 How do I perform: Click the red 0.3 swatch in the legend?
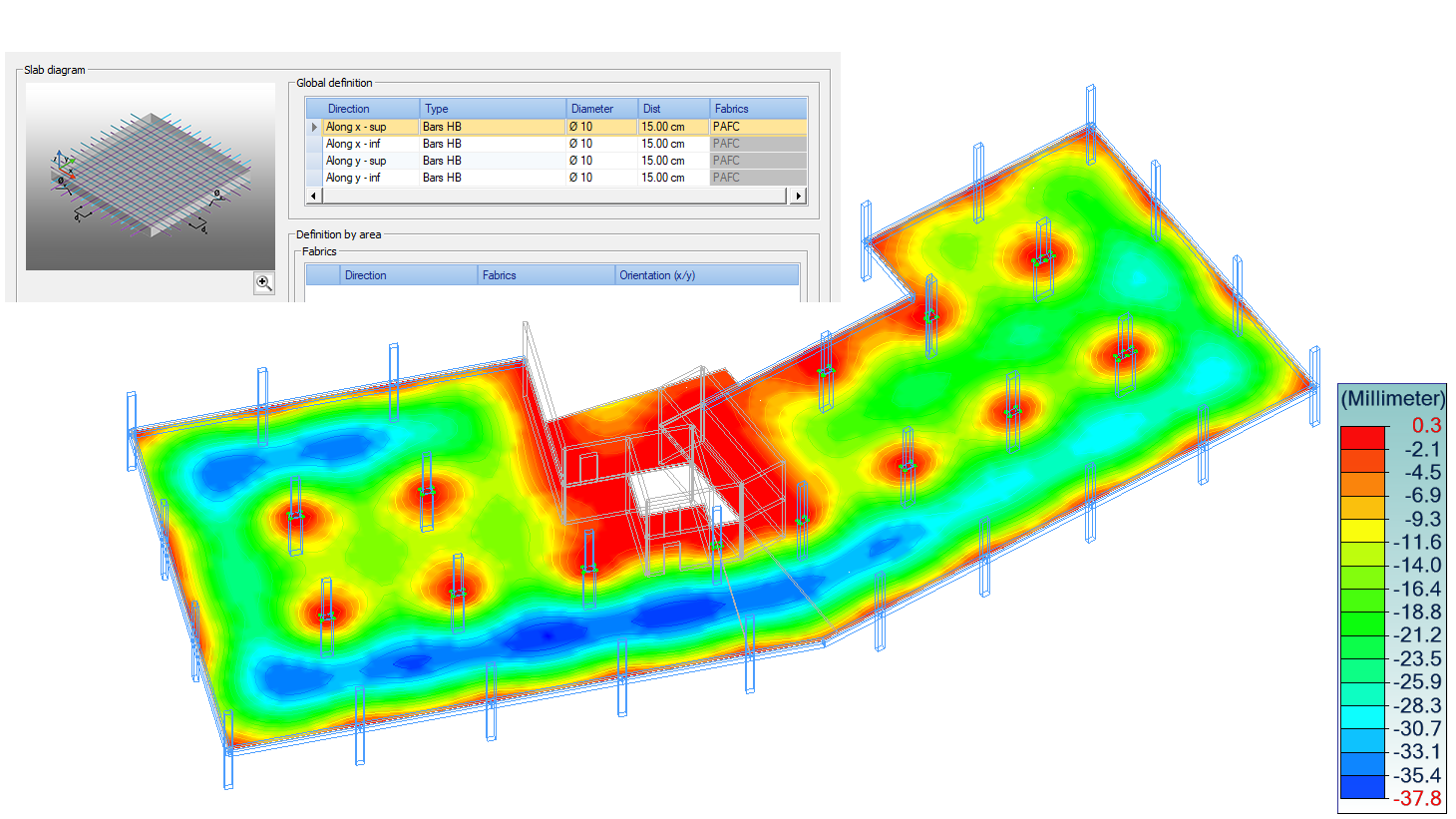pyautogui.click(x=1363, y=437)
